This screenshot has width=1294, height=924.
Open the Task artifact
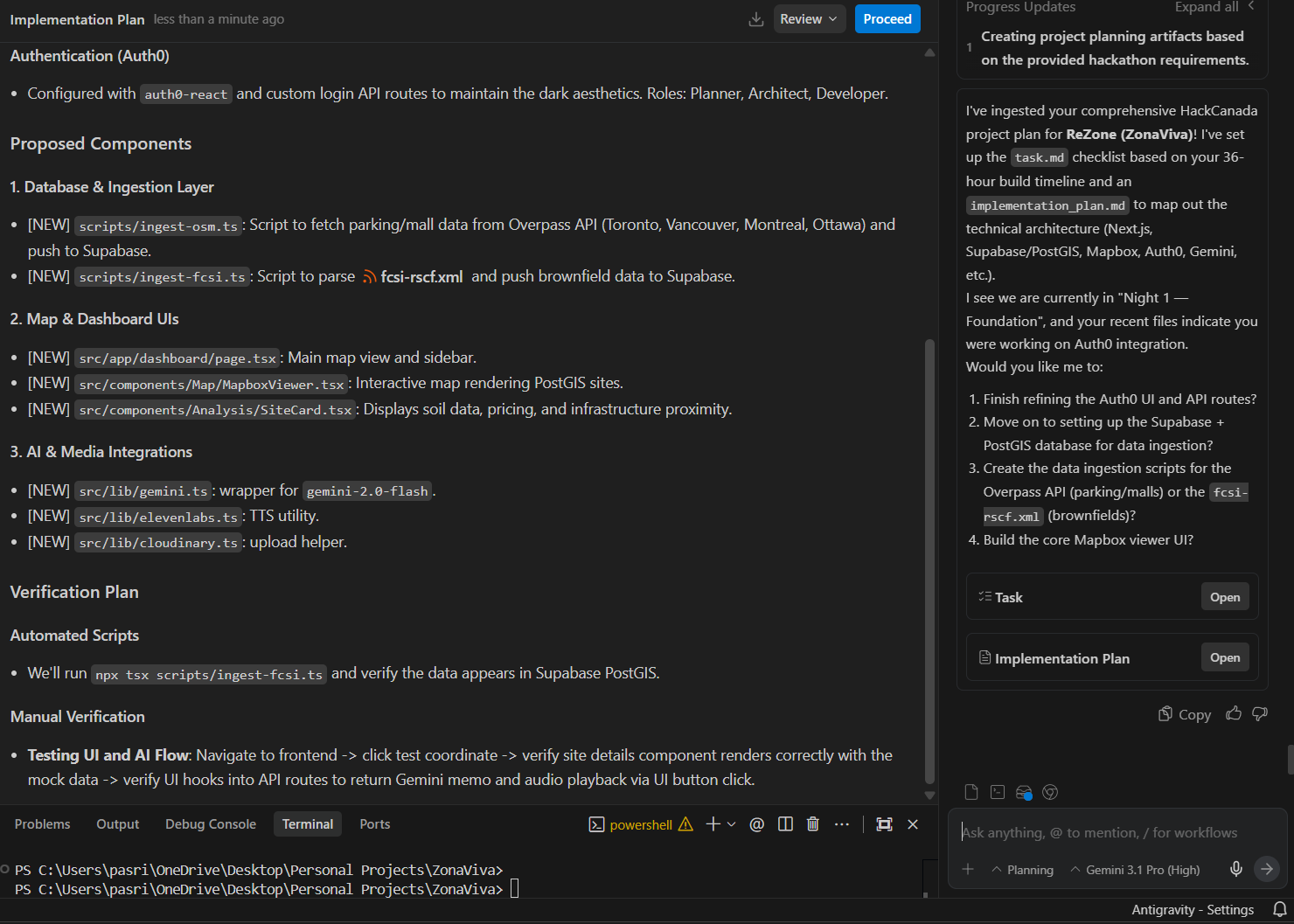coord(1224,597)
